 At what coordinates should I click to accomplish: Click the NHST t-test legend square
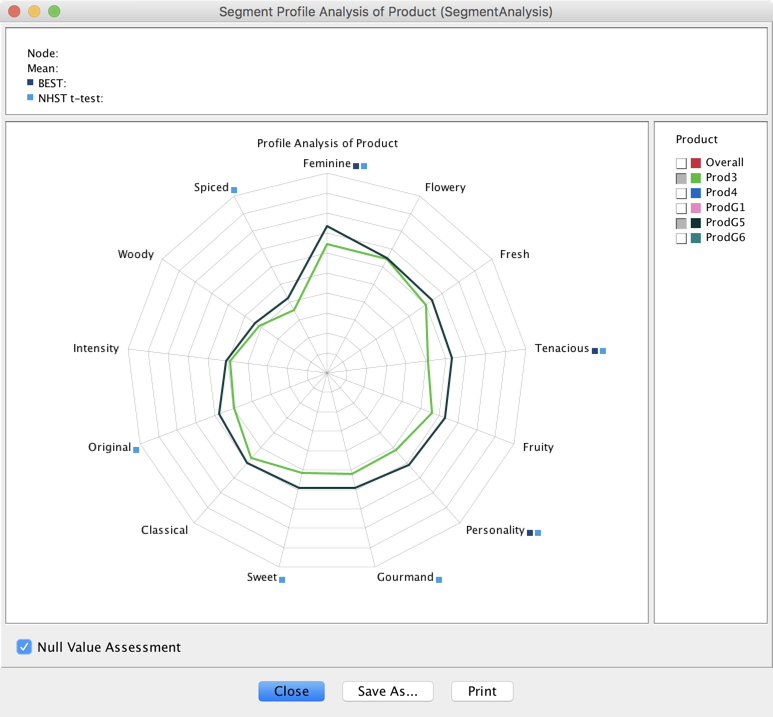30,97
